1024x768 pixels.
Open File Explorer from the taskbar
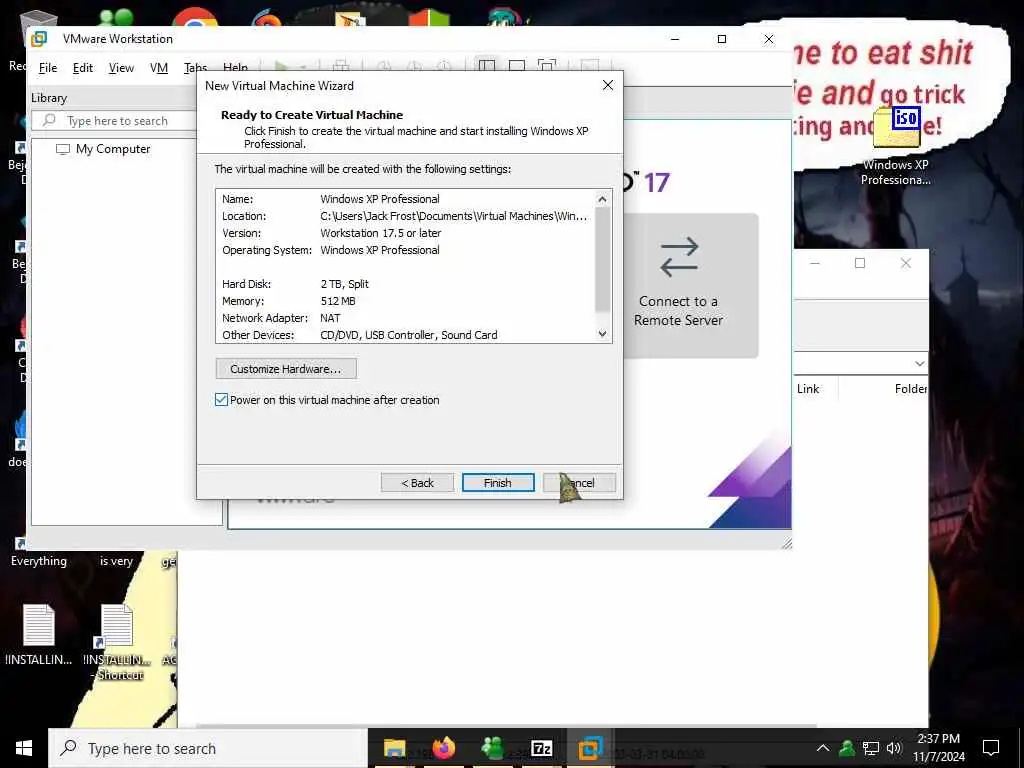tap(394, 748)
